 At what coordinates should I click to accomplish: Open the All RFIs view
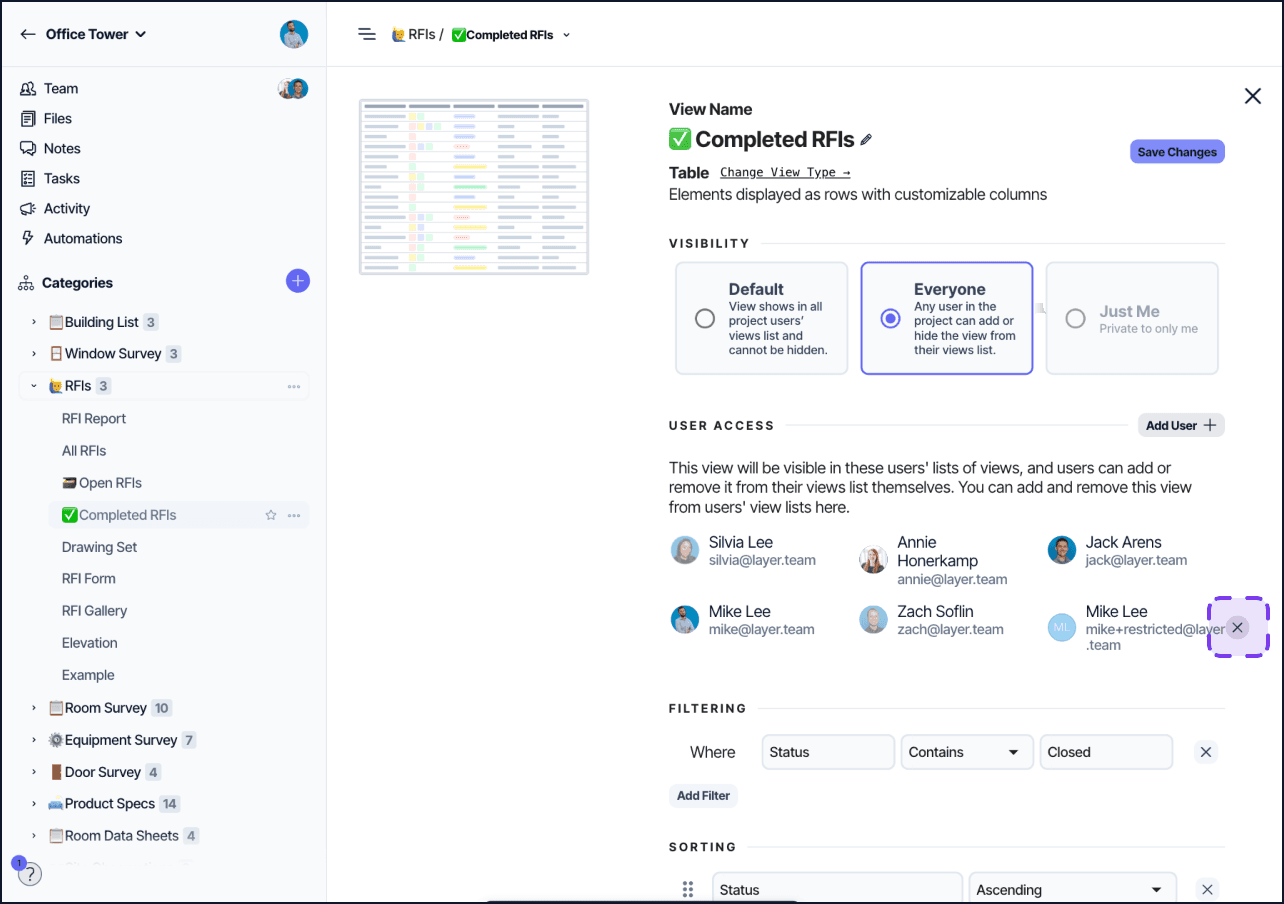click(84, 451)
